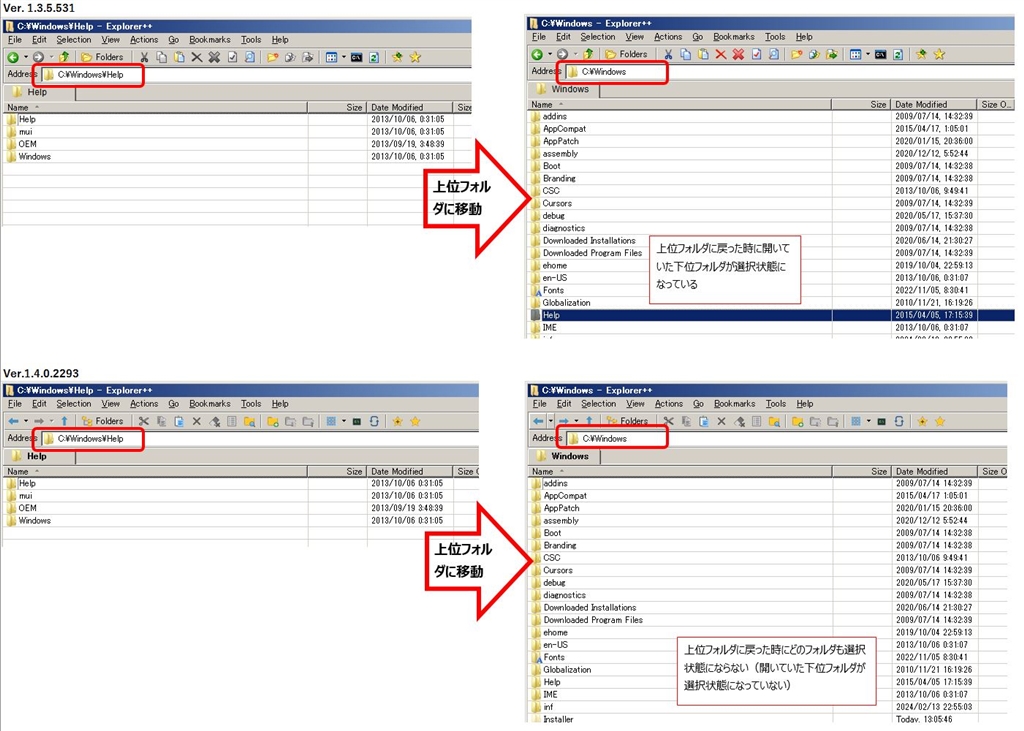The height and width of the screenshot is (731, 1024).
Task: Click Copy icon in the 1.3.5.531 Help window
Action: [161, 57]
